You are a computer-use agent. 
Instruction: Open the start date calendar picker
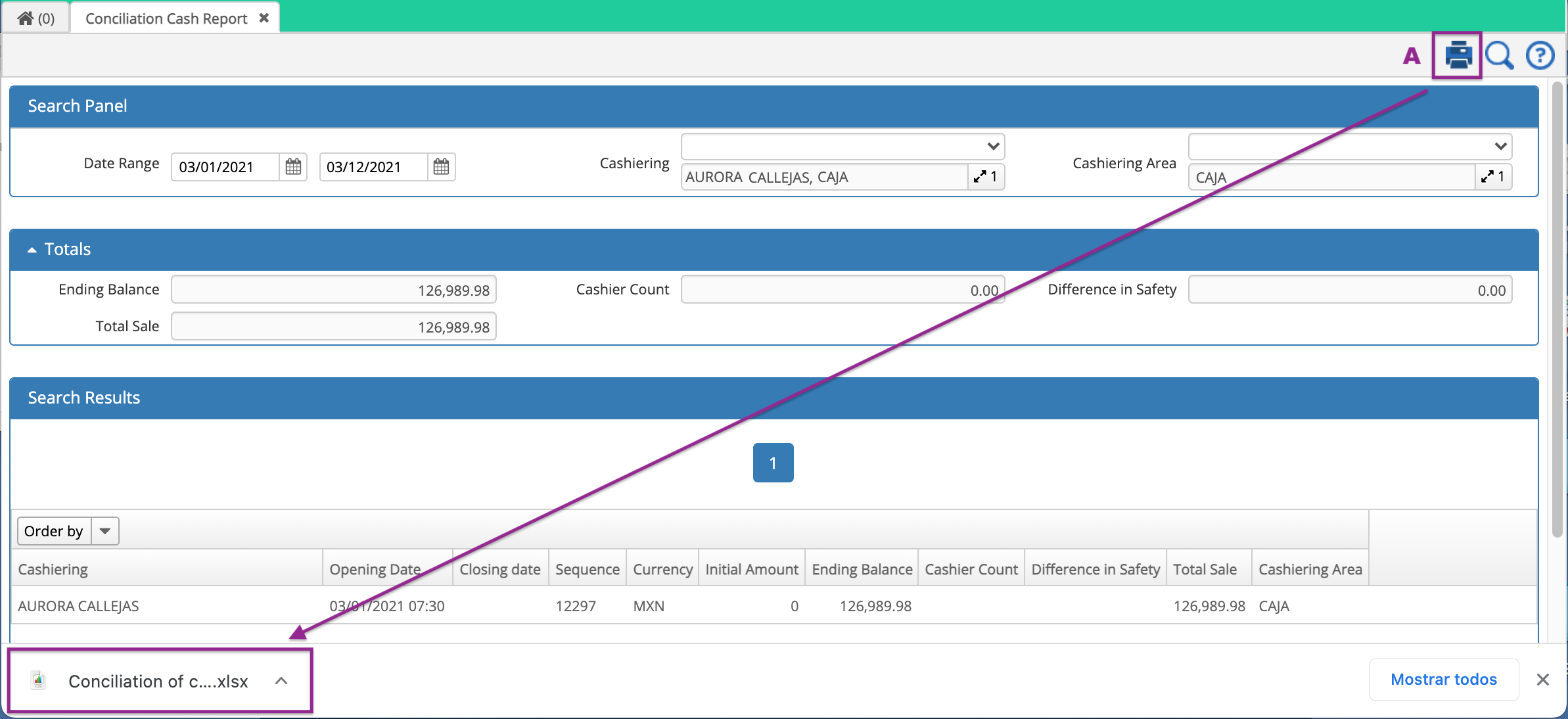(293, 167)
